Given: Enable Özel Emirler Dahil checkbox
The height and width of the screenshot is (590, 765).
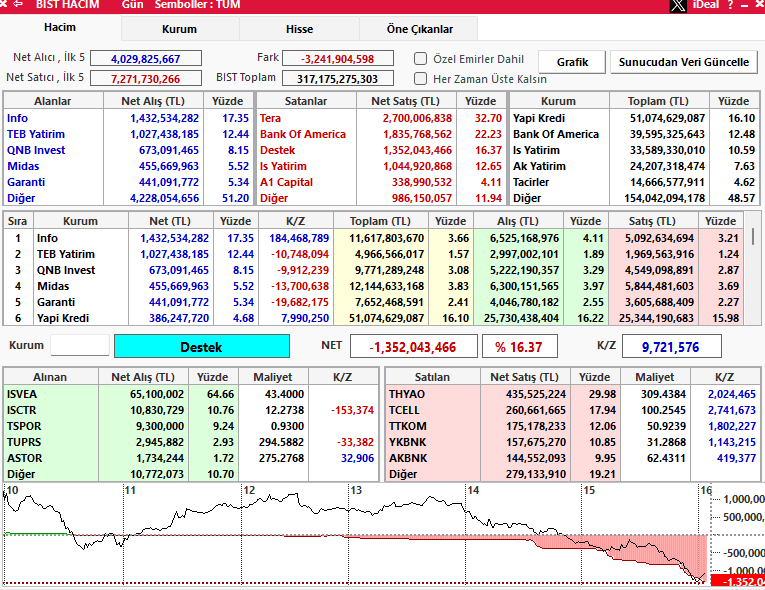Looking at the screenshot, I should coord(420,59).
